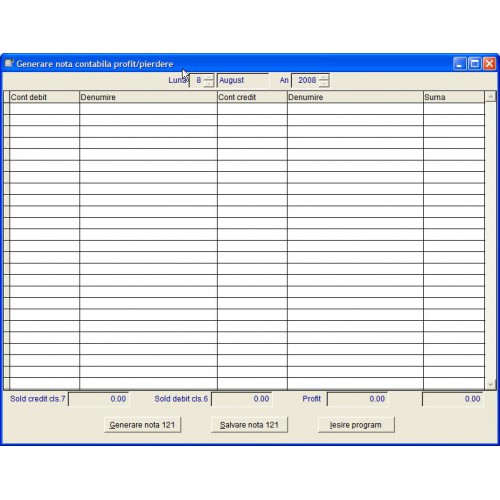Click Iesire program button

[356, 425]
